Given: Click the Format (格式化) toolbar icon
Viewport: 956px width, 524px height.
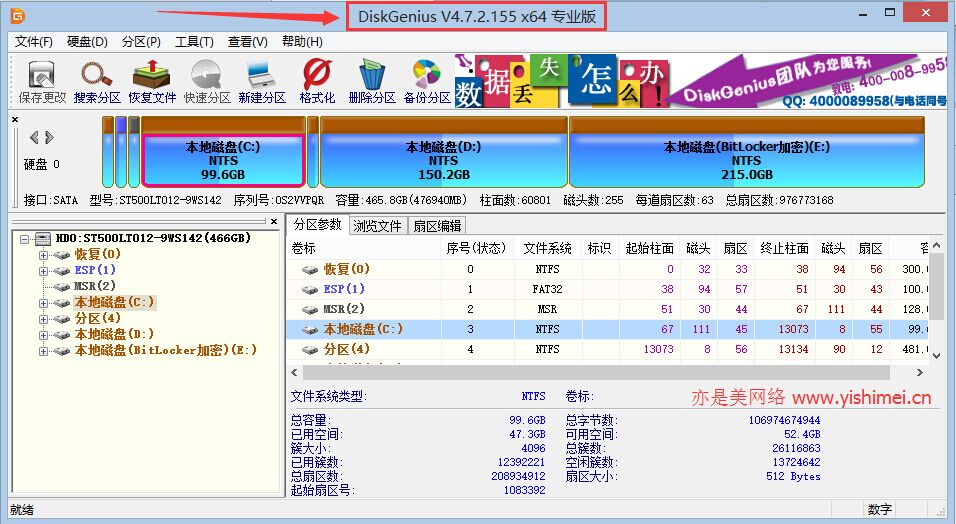Looking at the screenshot, I should tap(317, 81).
